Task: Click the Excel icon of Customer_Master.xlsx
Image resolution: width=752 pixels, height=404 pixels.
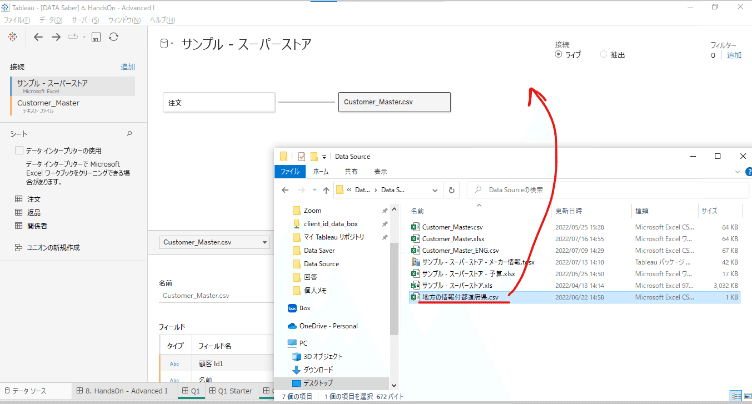Action: (415, 238)
